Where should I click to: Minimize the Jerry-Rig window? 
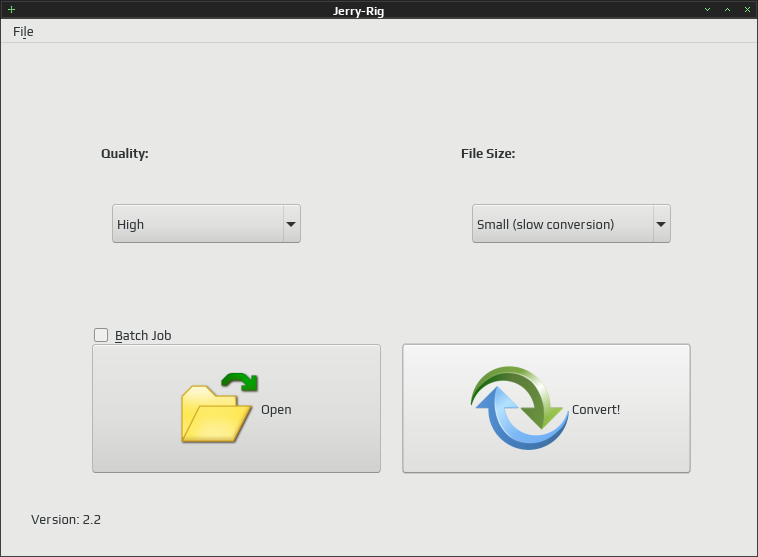[707, 10]
